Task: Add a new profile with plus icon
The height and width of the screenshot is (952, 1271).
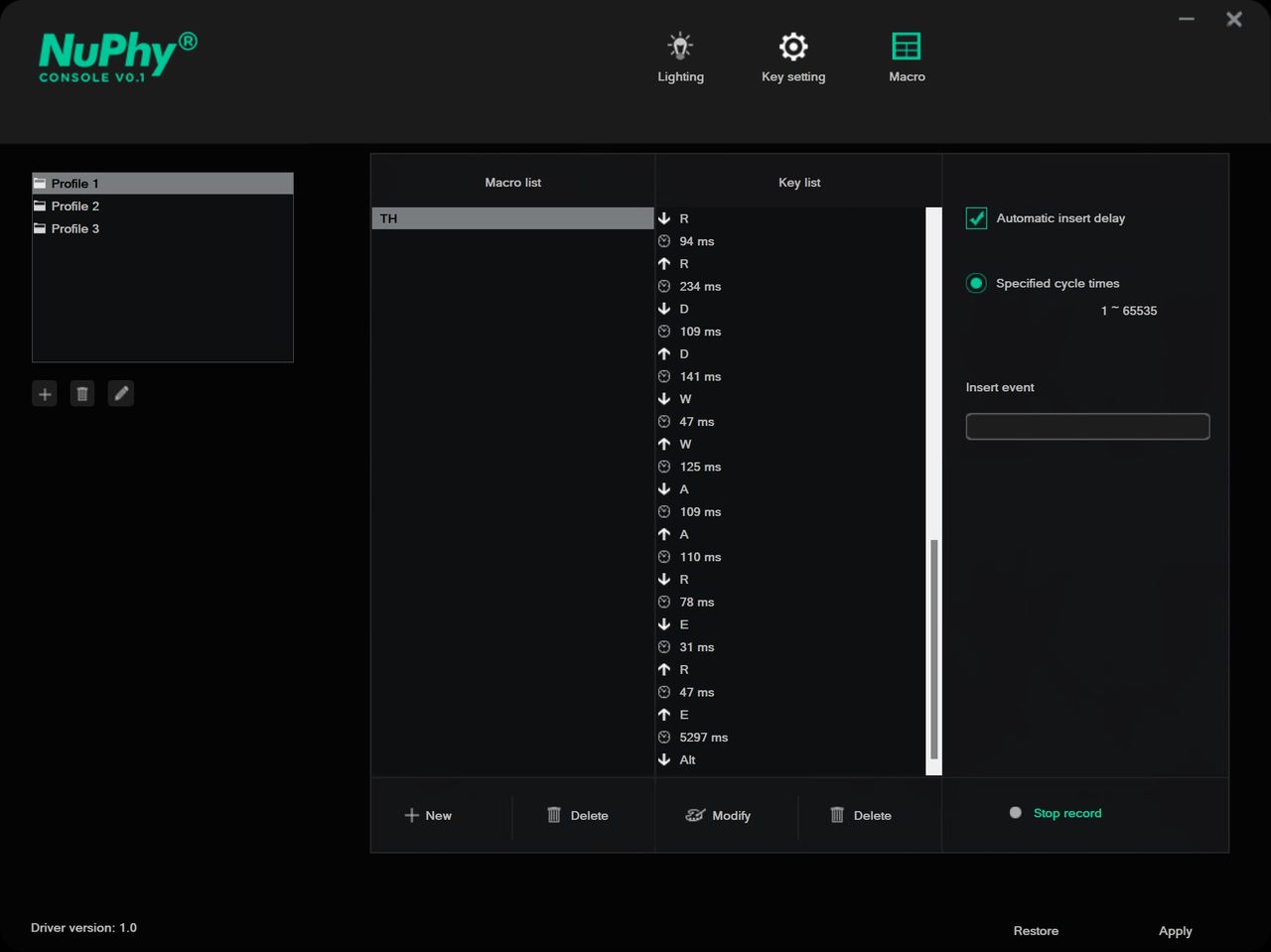Action: (x=45, y=394)
